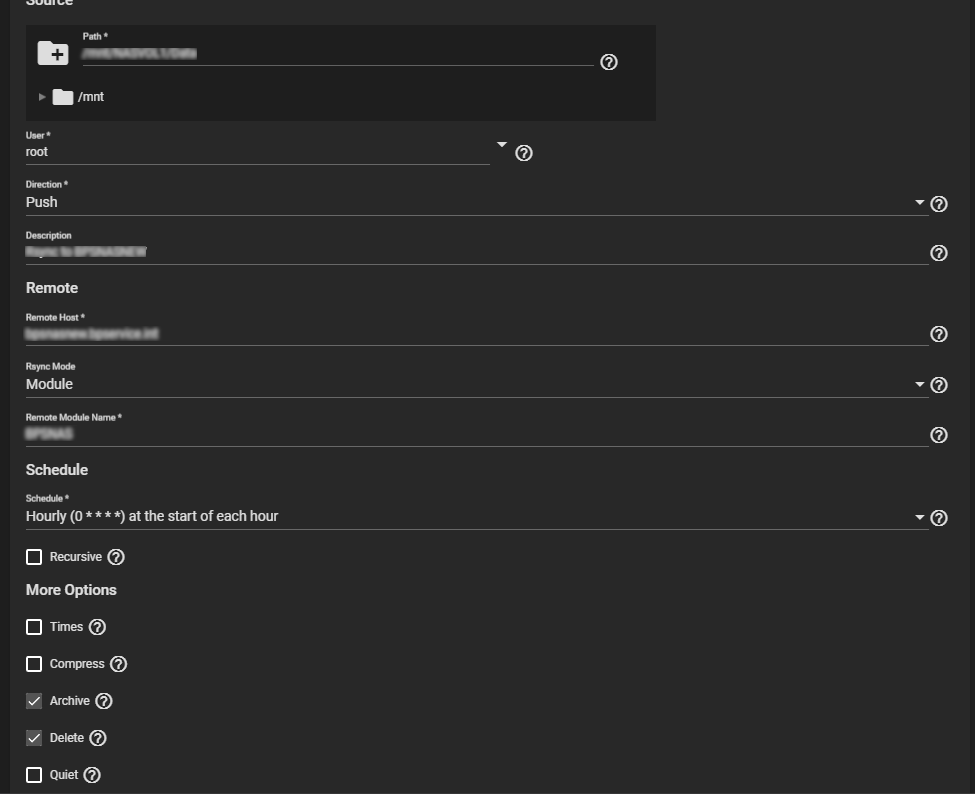975x794 pixels.
Task: Disable the Archive checkbox
Action: [x=34, y=701]
